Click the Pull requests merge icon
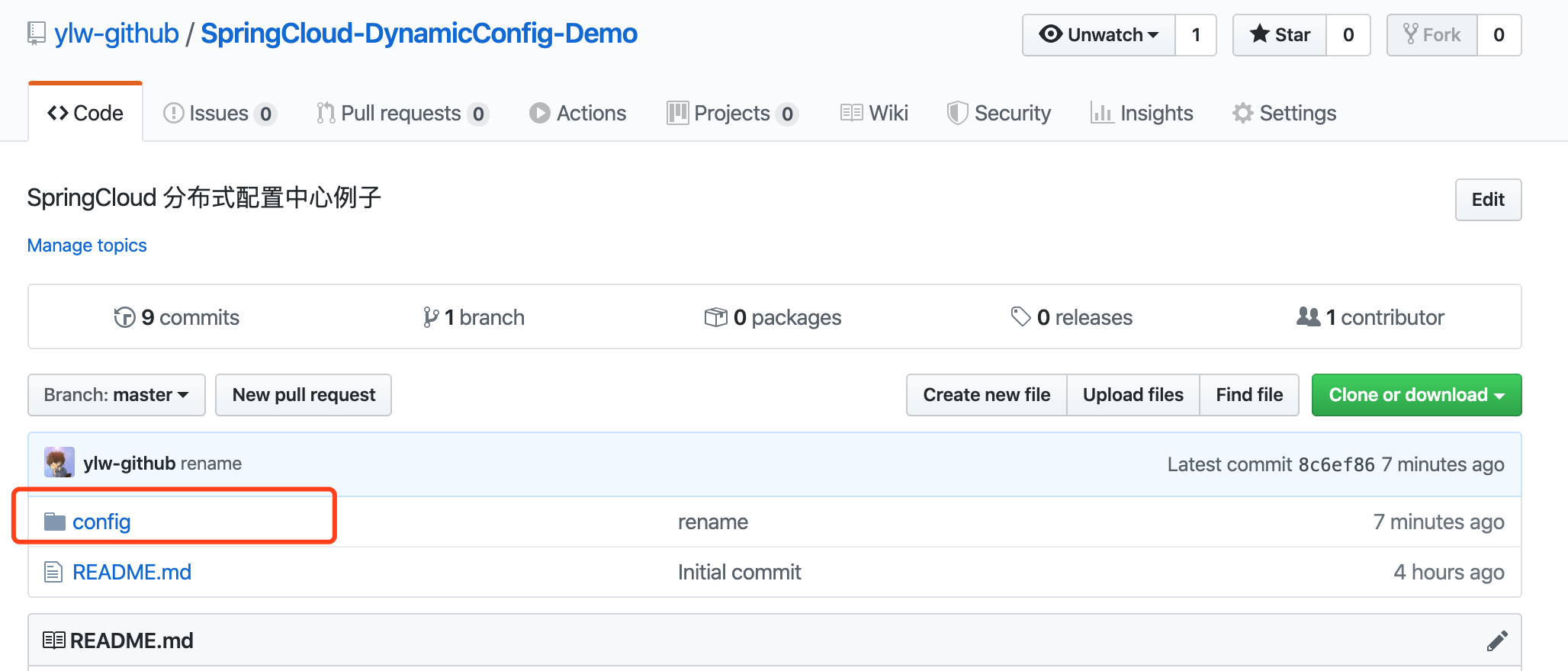The width and height of the screenshot is (1568, 671). click(x=326, y=113)
